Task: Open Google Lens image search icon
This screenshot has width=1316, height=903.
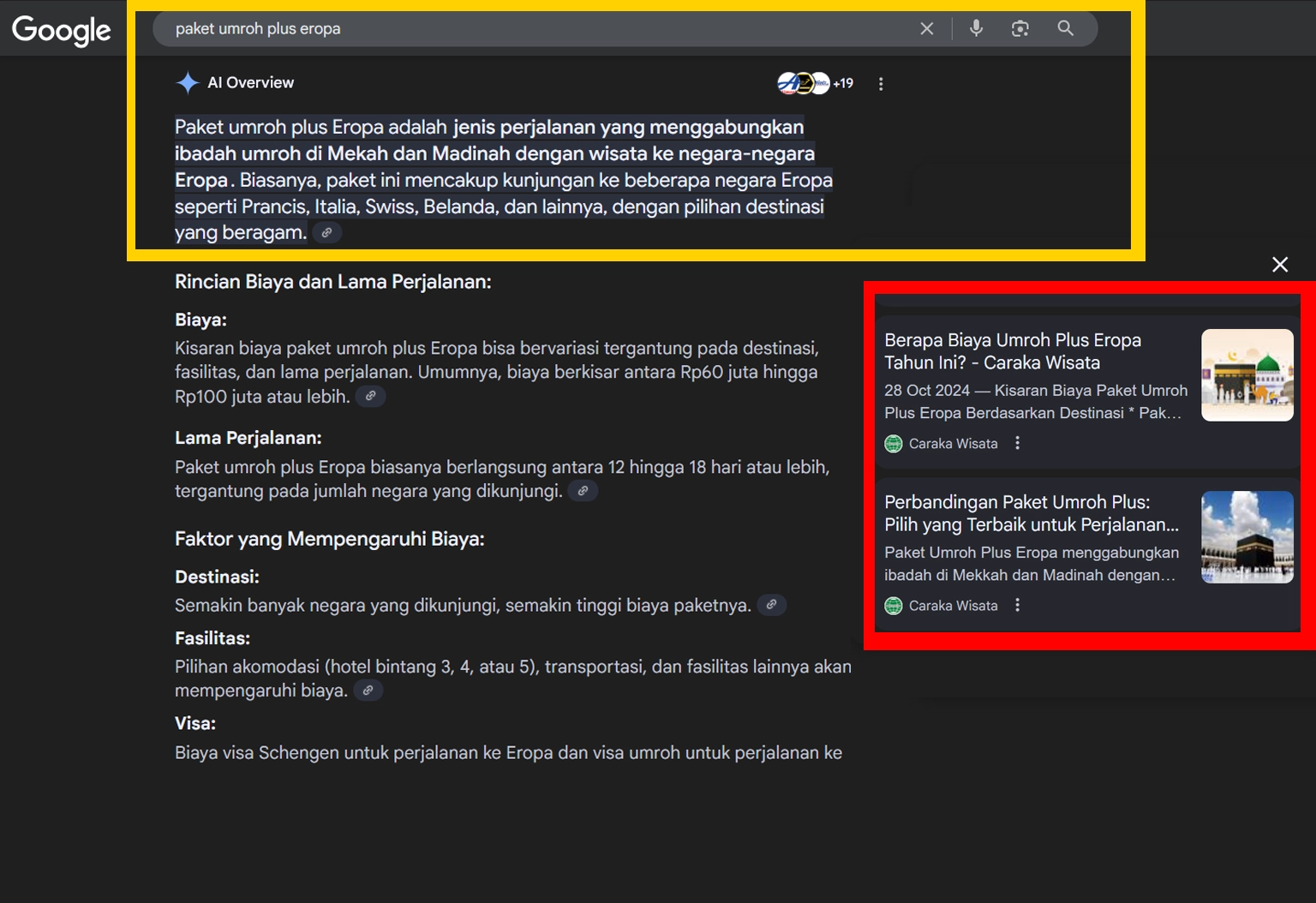Action: [1020, 28]
